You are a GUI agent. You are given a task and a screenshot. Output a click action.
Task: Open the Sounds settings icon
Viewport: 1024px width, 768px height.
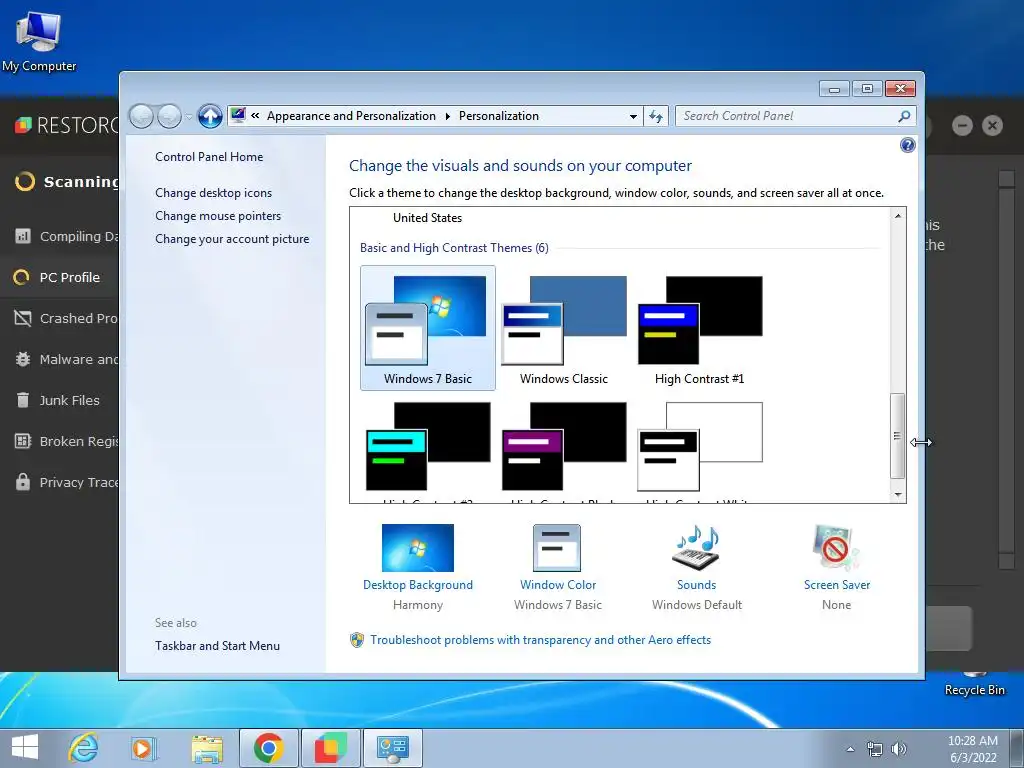click(x=696, y=548)
